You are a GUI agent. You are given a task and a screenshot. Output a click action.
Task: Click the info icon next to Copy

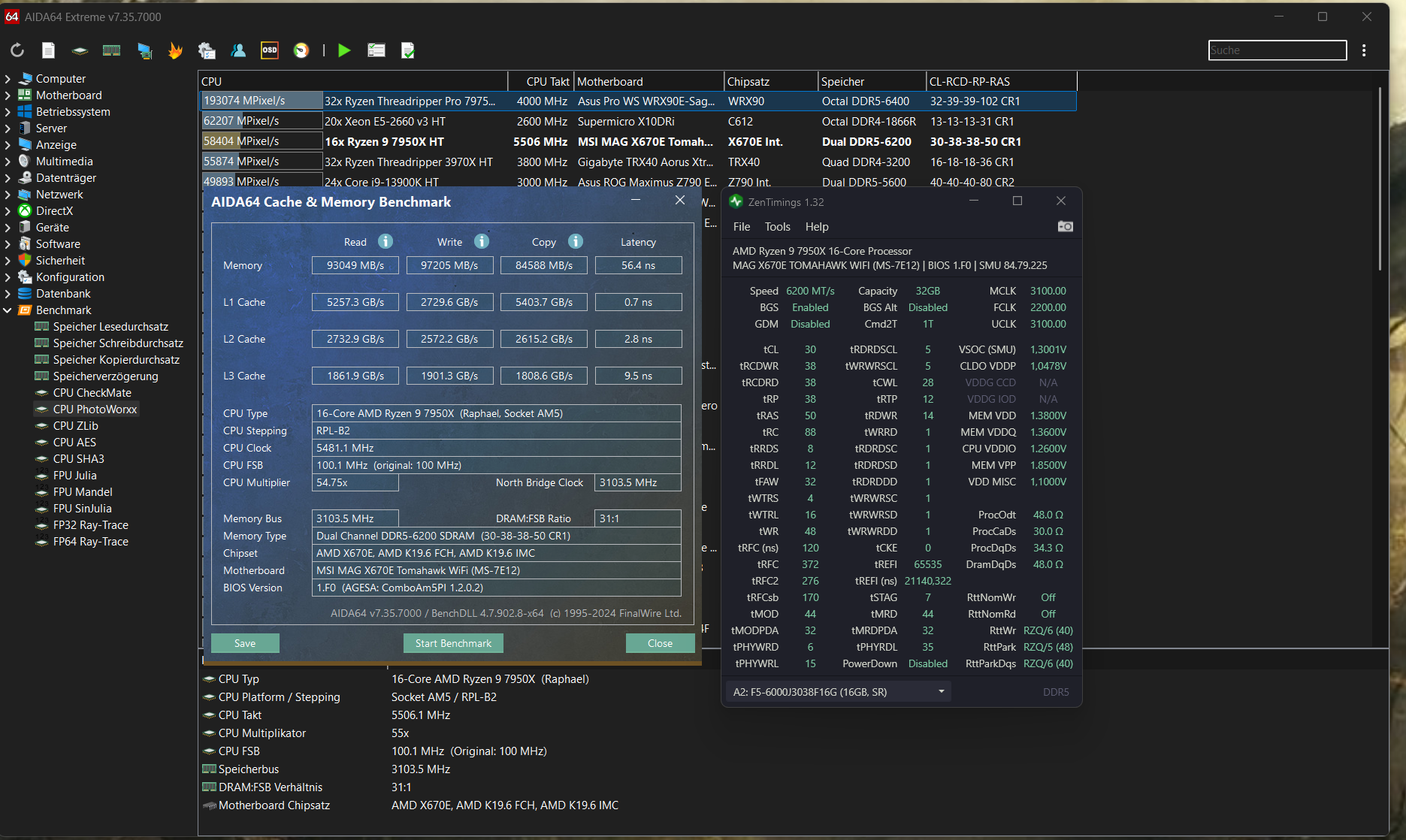(x=576, y=241)
